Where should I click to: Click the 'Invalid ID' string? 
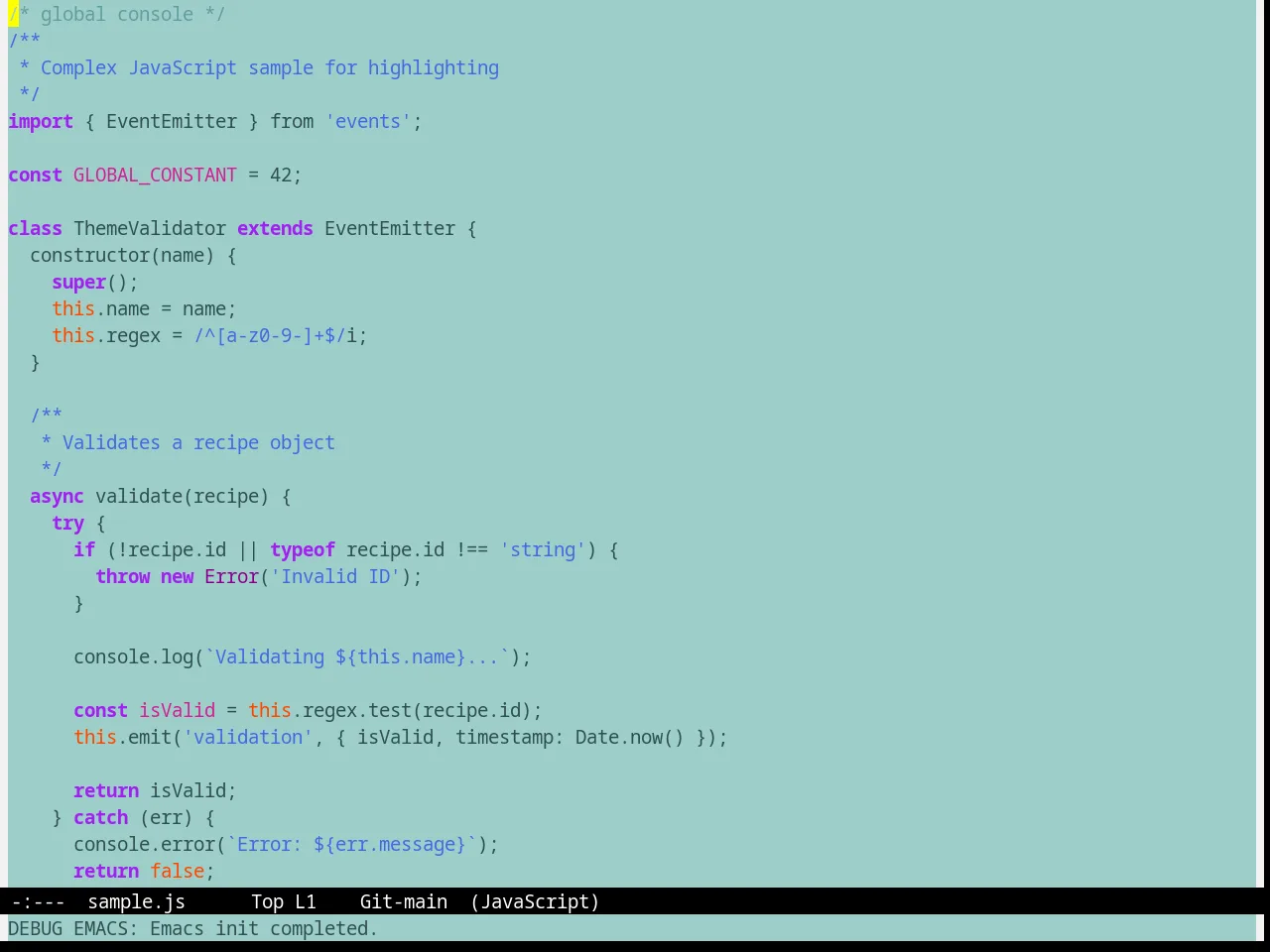coord(335,576)
